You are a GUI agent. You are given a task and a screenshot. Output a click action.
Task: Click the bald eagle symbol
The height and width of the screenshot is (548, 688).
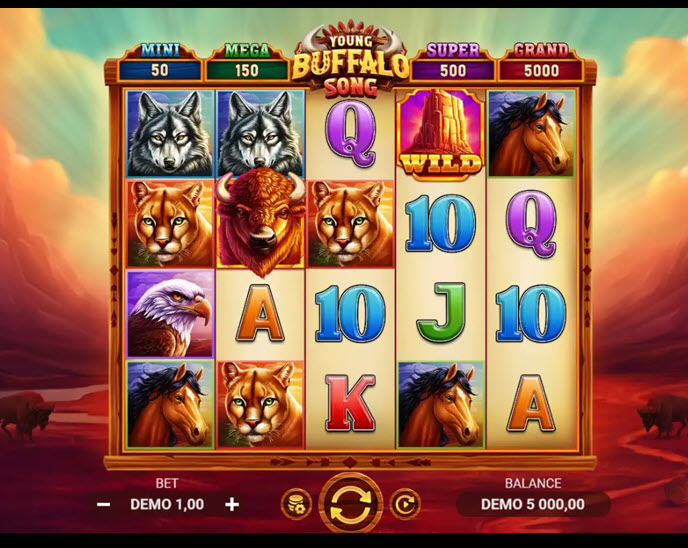pos(170,314)
